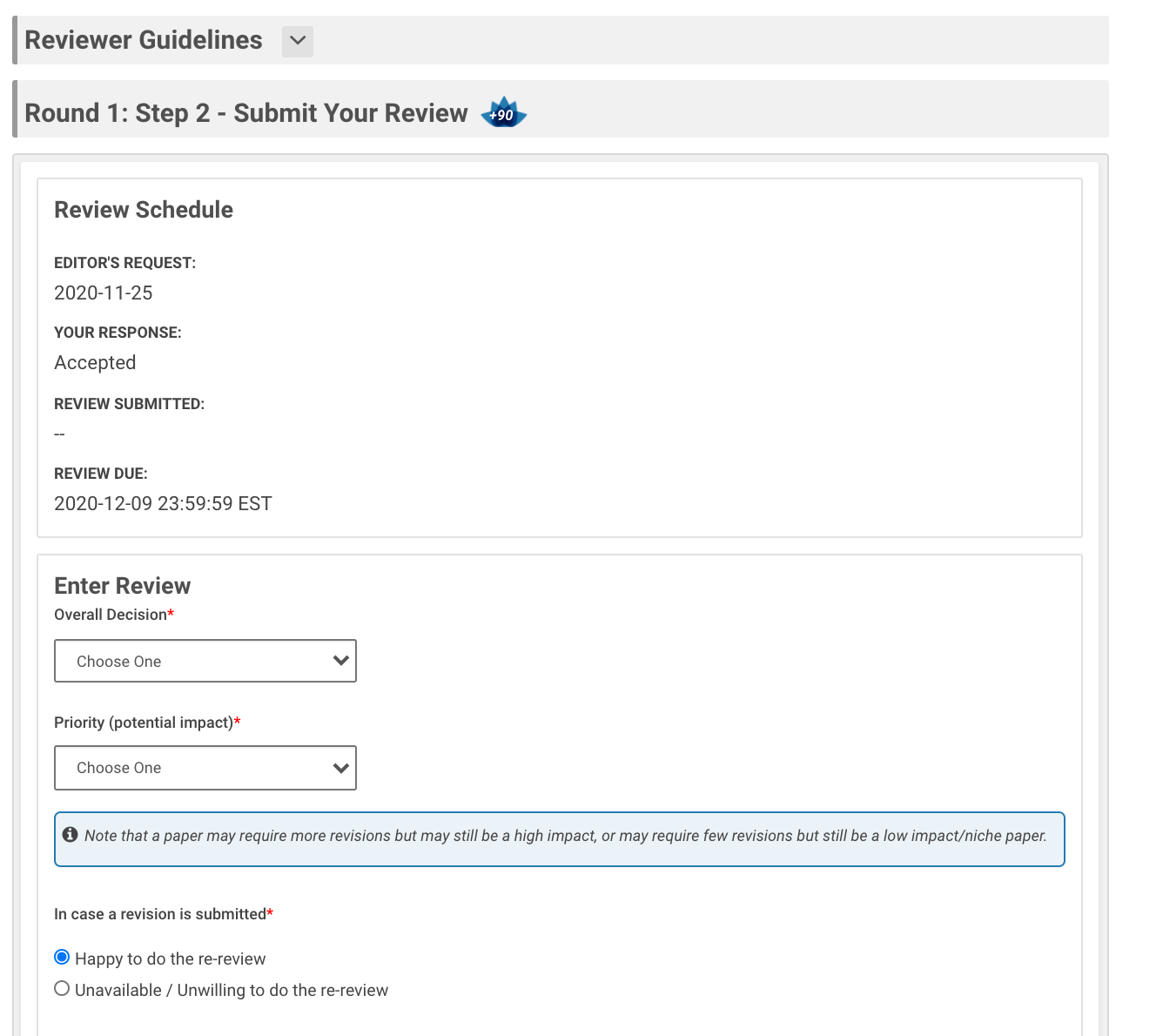Click the "In case a revision is submitted" label

(x=160, y=914)
